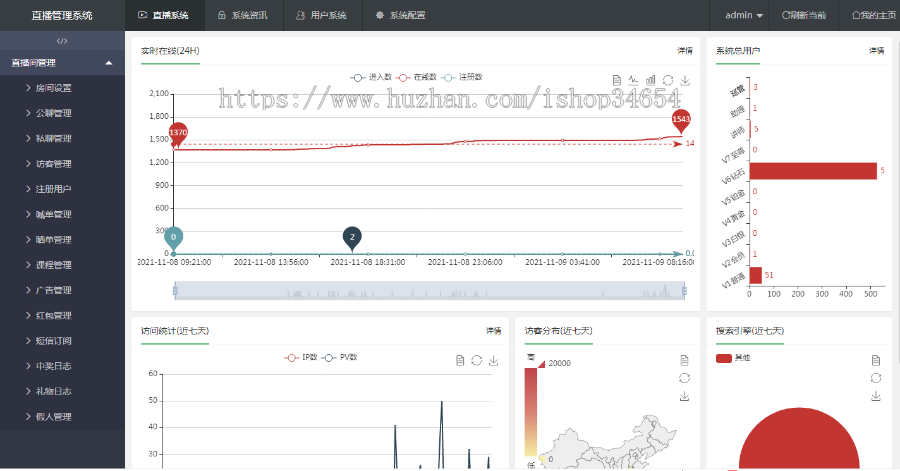Click 直播管理系统 logo title
This screenshot has height=471, width=900.
tap(62, 15)
